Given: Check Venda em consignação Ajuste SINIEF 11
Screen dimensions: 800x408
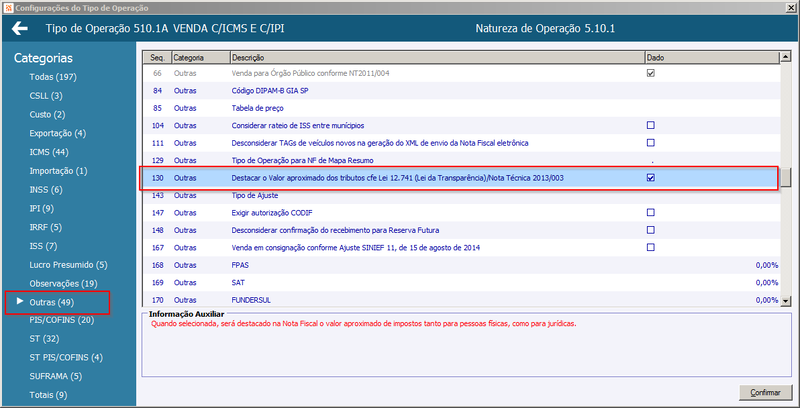Looking at the screenshot, I should (x=651, y=247).
